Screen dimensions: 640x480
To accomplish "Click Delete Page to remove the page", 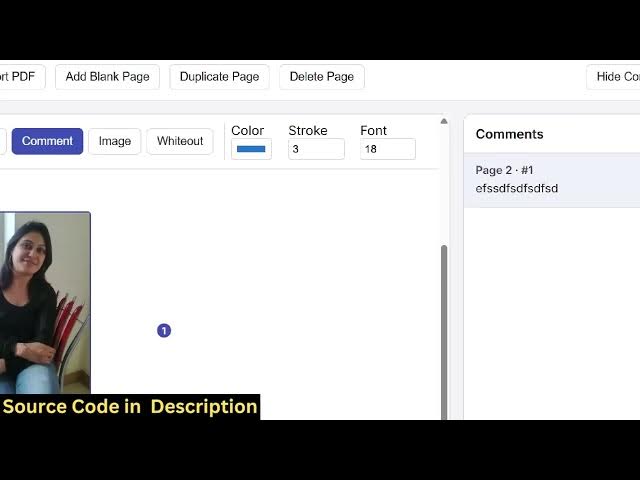I will coord(321,77).
